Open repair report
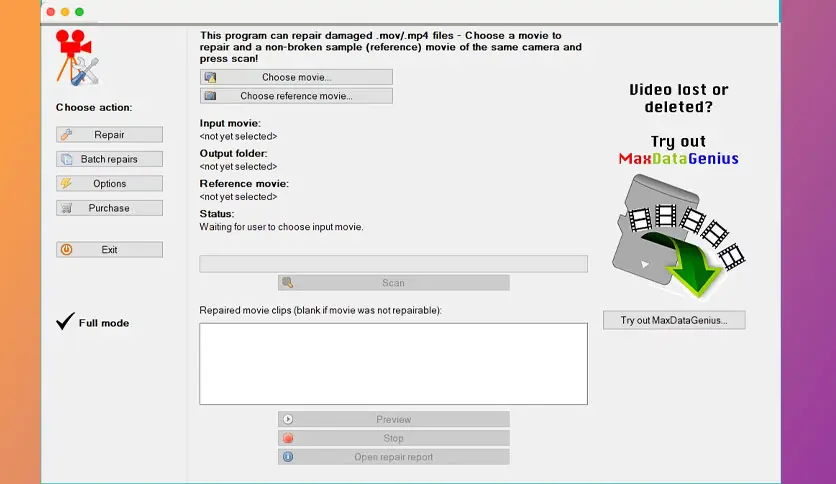The image size is (836, 484). pyautogui.click(x=393, y=457)
